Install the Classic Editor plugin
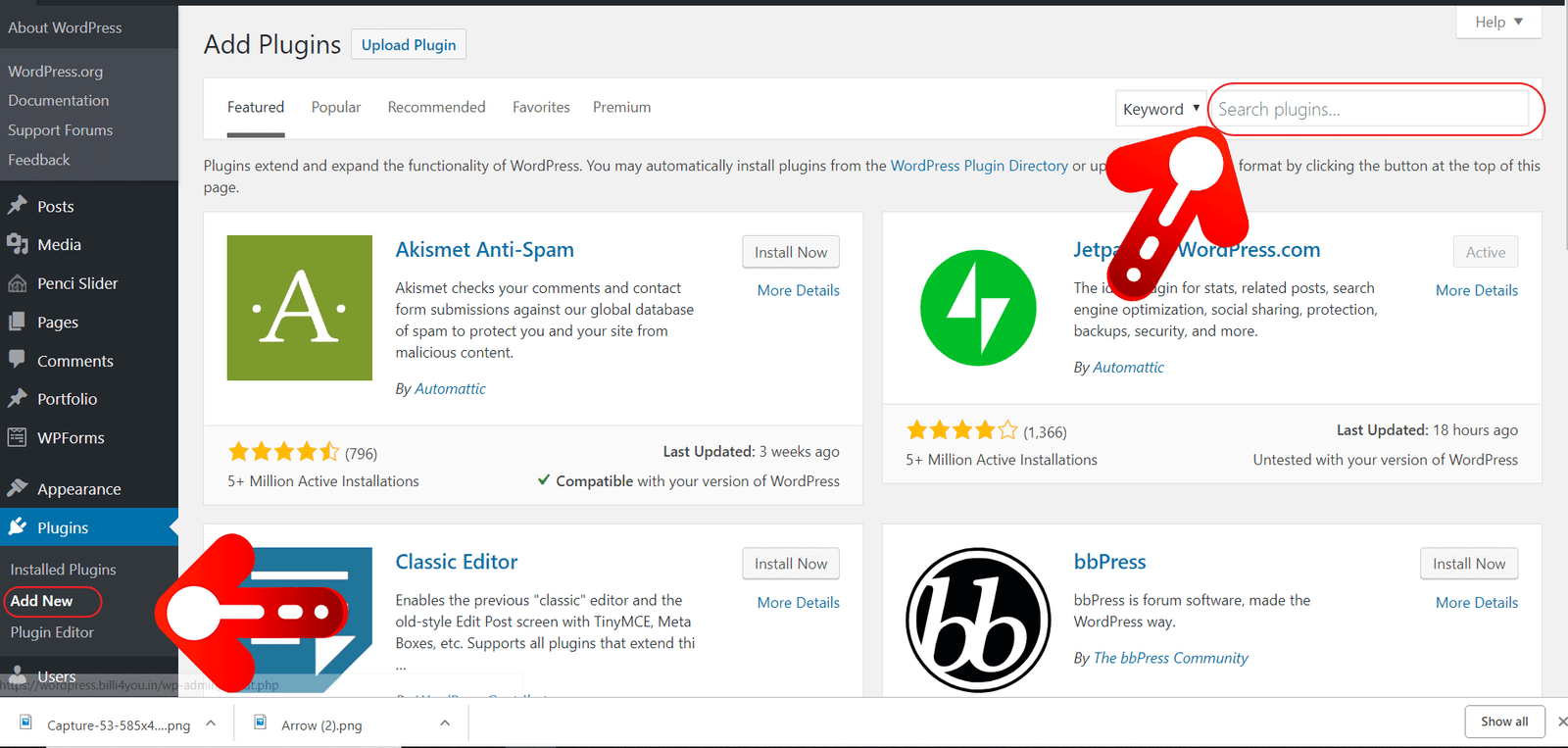The image size is (1568, 748). pos(791,564)
